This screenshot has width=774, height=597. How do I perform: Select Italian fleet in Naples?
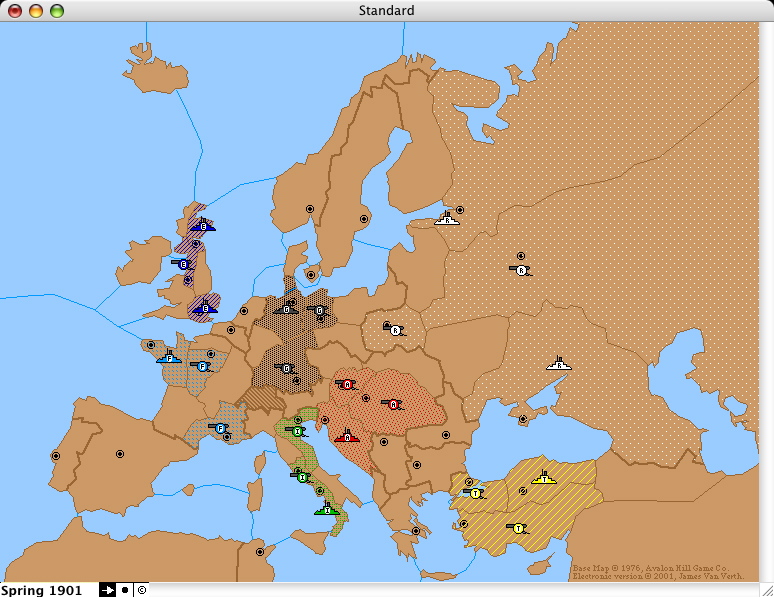[327, 509]
